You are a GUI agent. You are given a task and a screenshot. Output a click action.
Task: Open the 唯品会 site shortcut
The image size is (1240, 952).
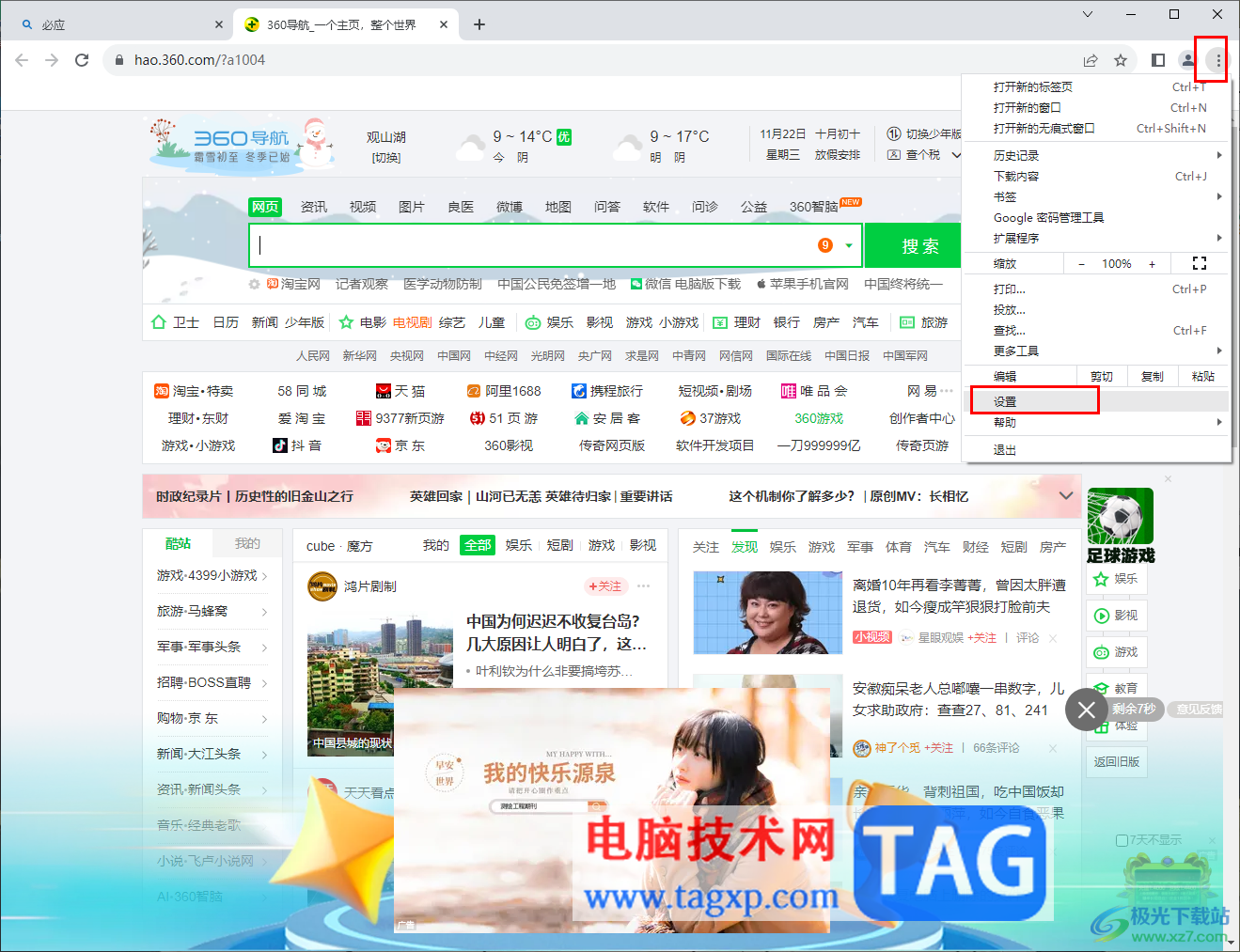[x=814, y=391]
